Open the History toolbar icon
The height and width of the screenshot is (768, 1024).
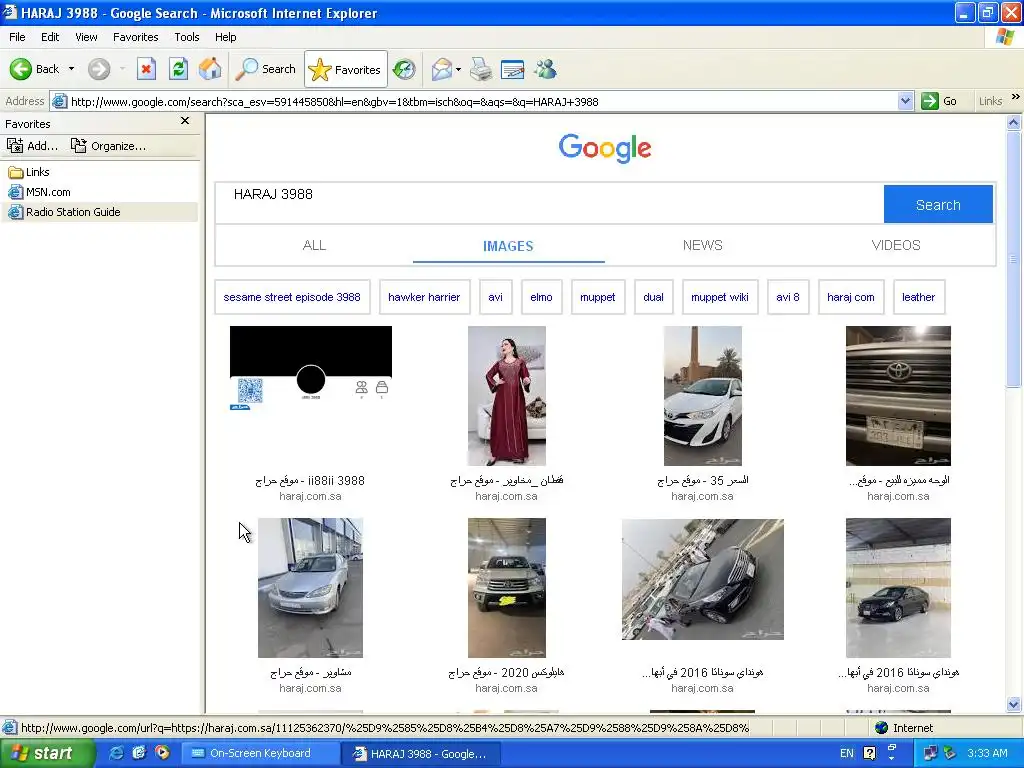click(x=404, y=69)
